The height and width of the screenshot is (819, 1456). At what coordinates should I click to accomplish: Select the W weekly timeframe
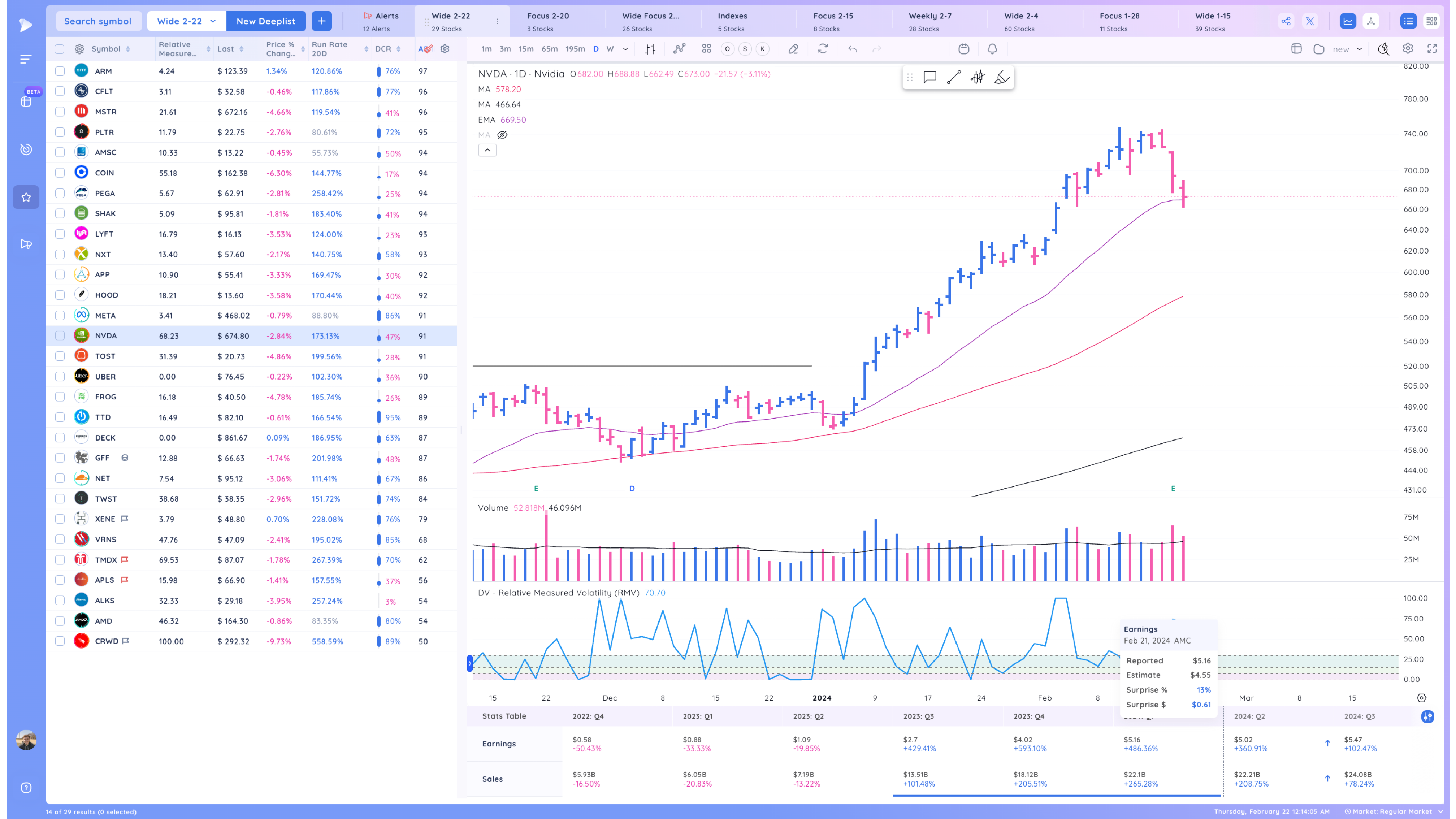610,49
